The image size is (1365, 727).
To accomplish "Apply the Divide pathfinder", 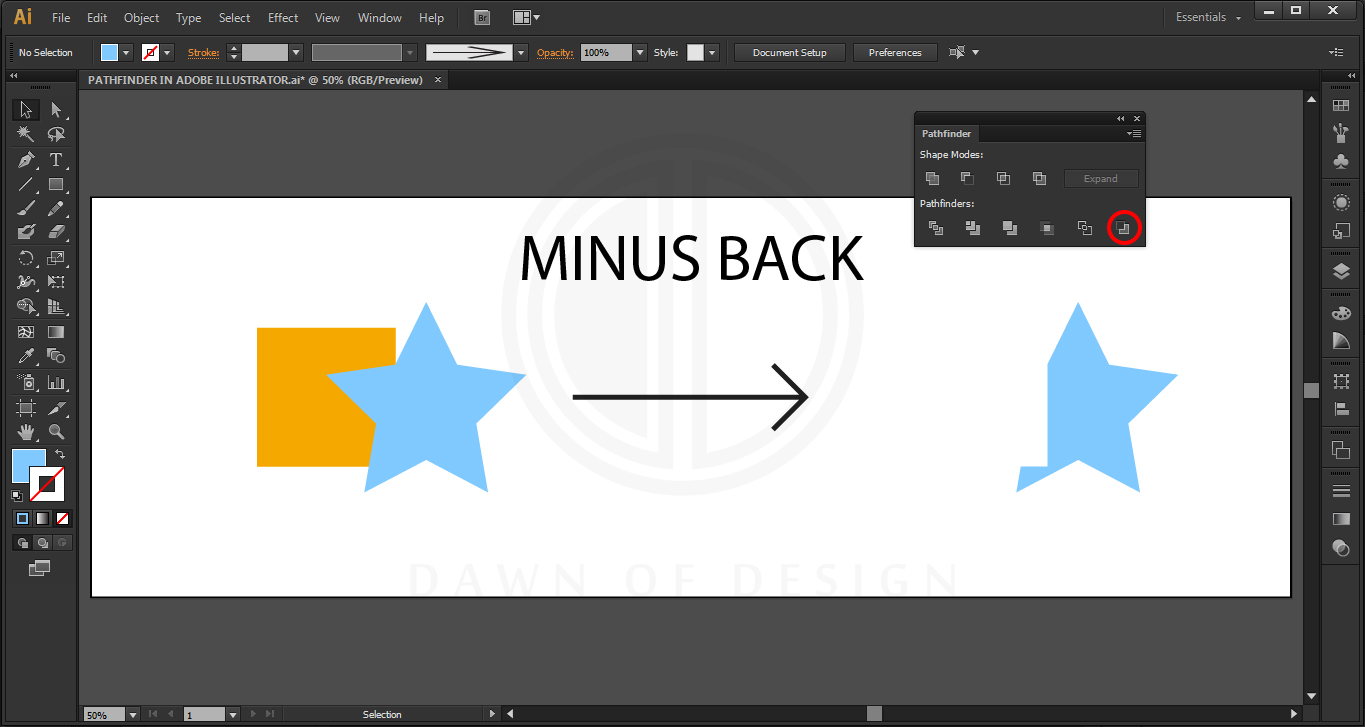I will click(x=935, y=227).
